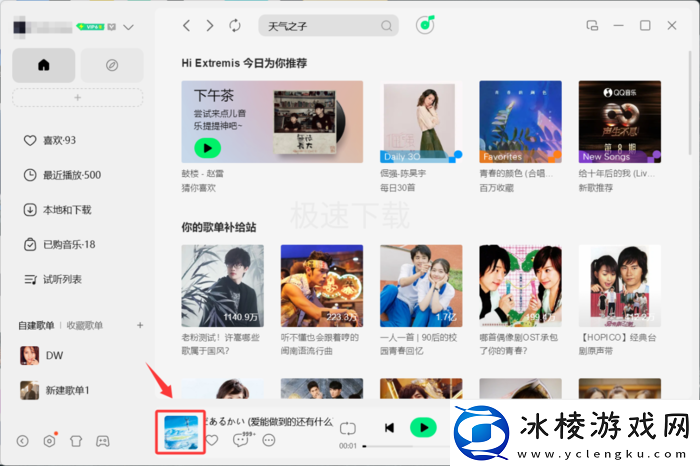This screenshot has height=466, width=700.
Task: Open 已购音乐·18 purchased music
Action: 60,245
